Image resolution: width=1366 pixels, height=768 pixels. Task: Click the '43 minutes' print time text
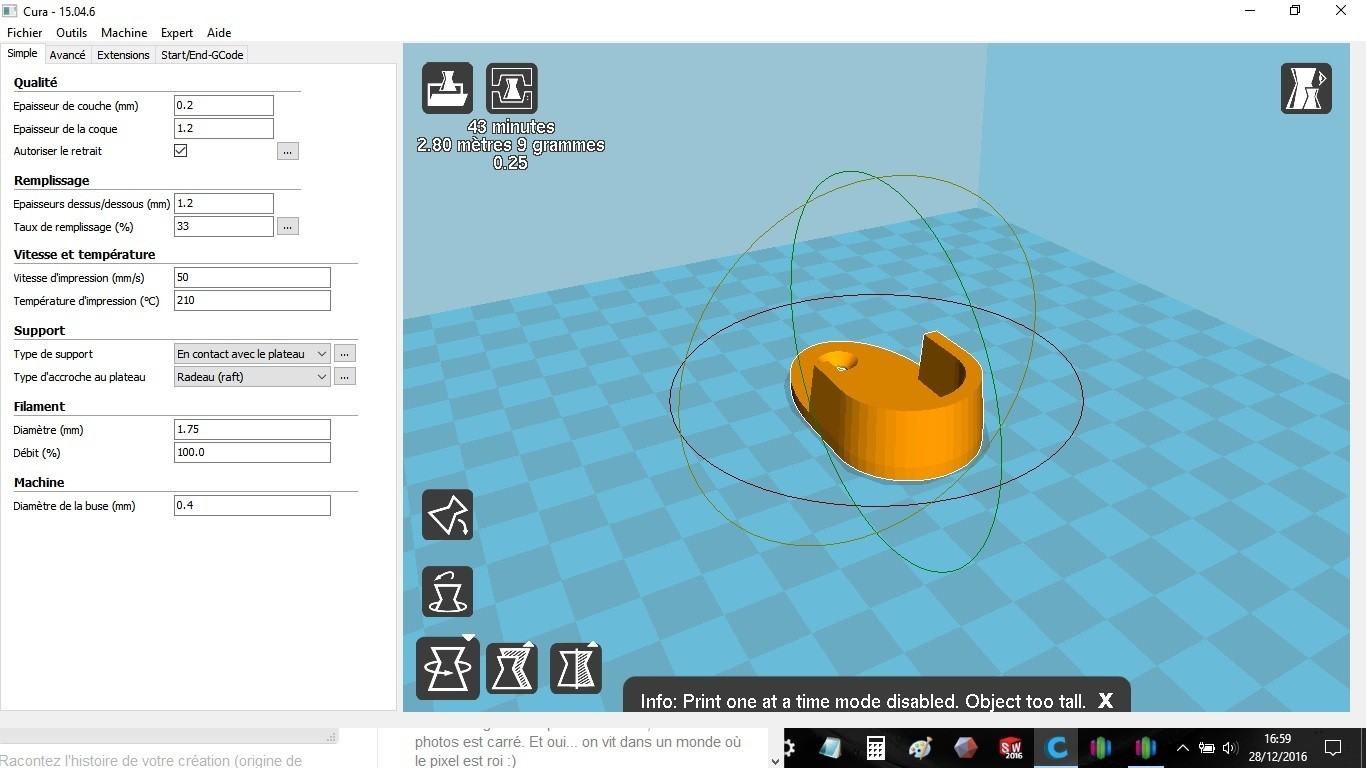pos(511,127)
